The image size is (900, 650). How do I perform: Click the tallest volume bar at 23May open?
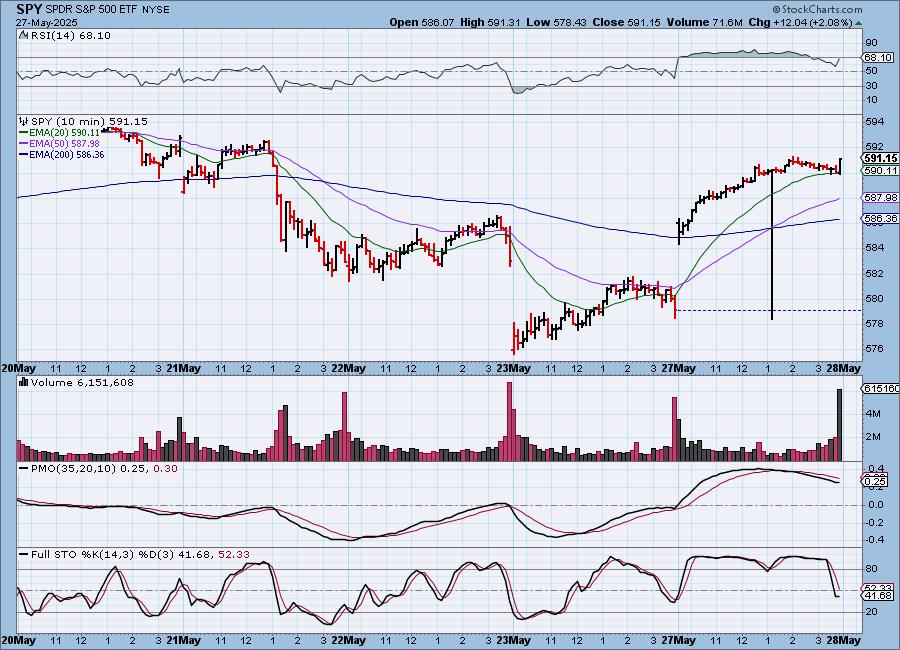click(x=509, y=421)
